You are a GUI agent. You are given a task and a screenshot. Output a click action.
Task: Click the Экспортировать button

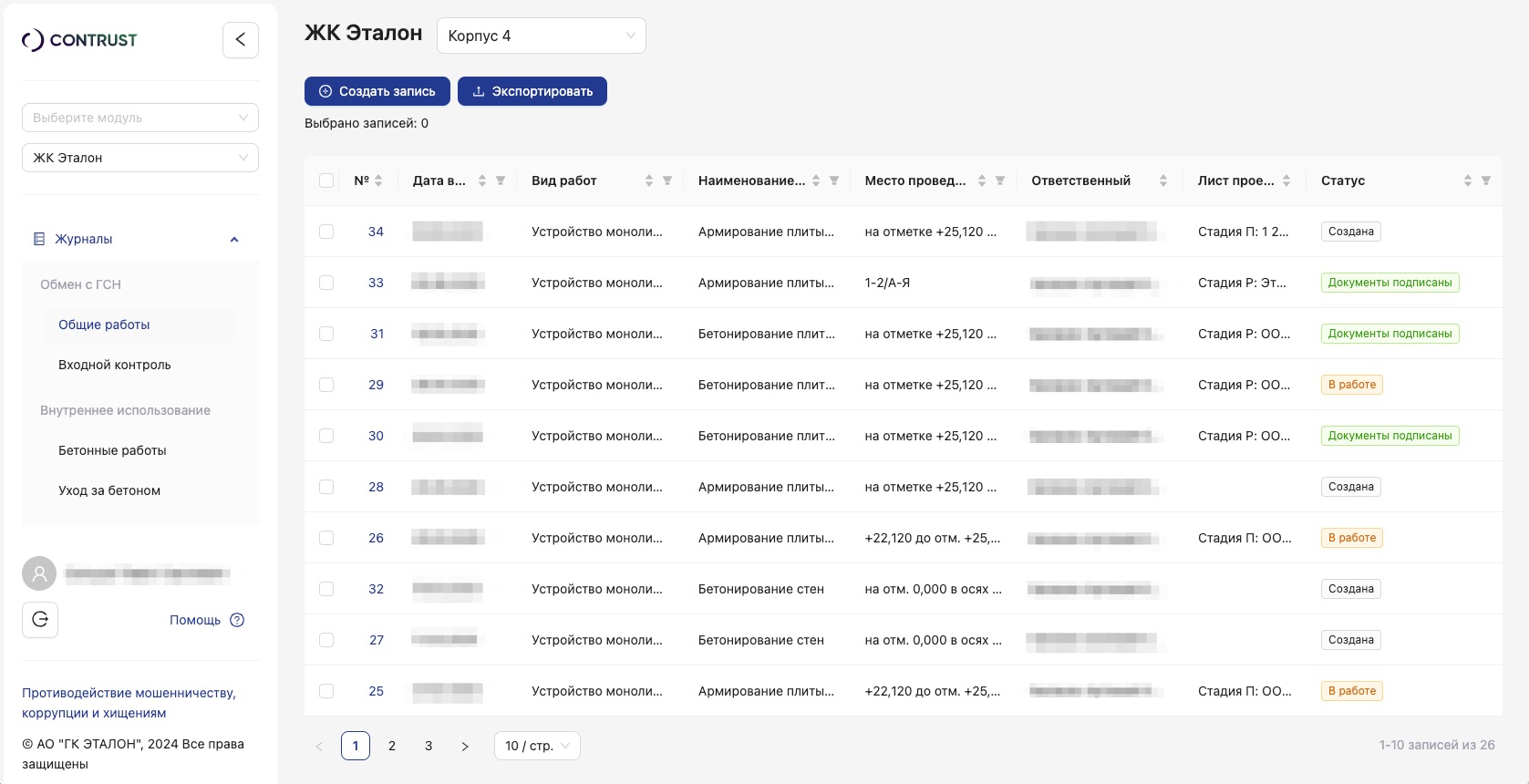point(532,91)
